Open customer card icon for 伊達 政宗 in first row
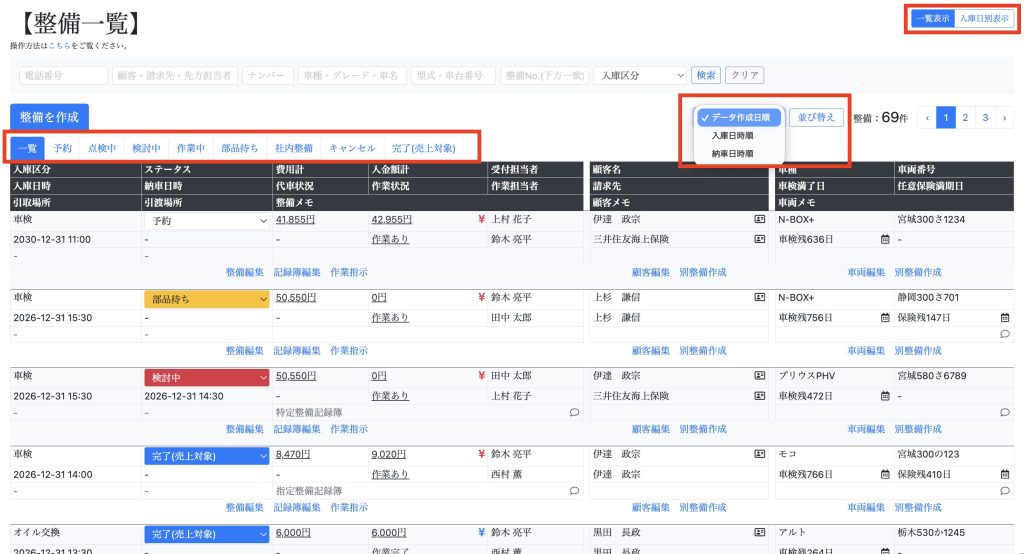The width and height of the screenshot is (1024, 554). pos(759,220)
